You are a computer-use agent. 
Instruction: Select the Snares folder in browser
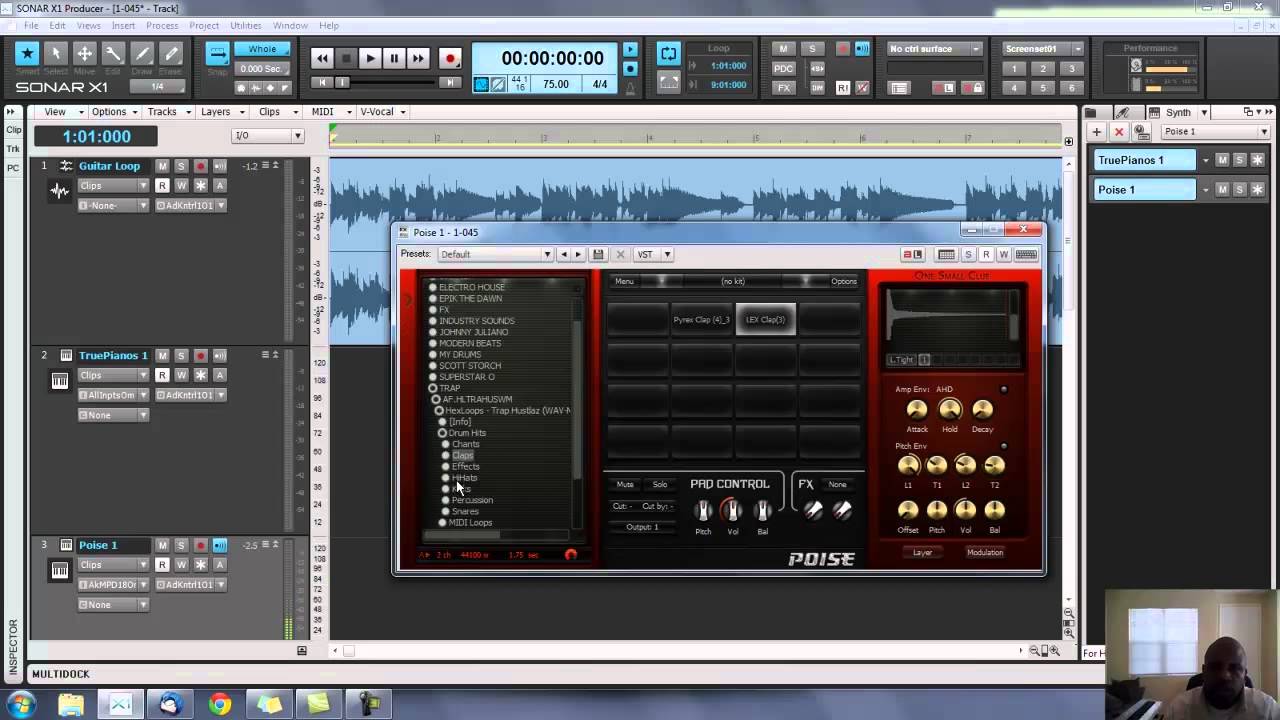(x=465, y=511)
